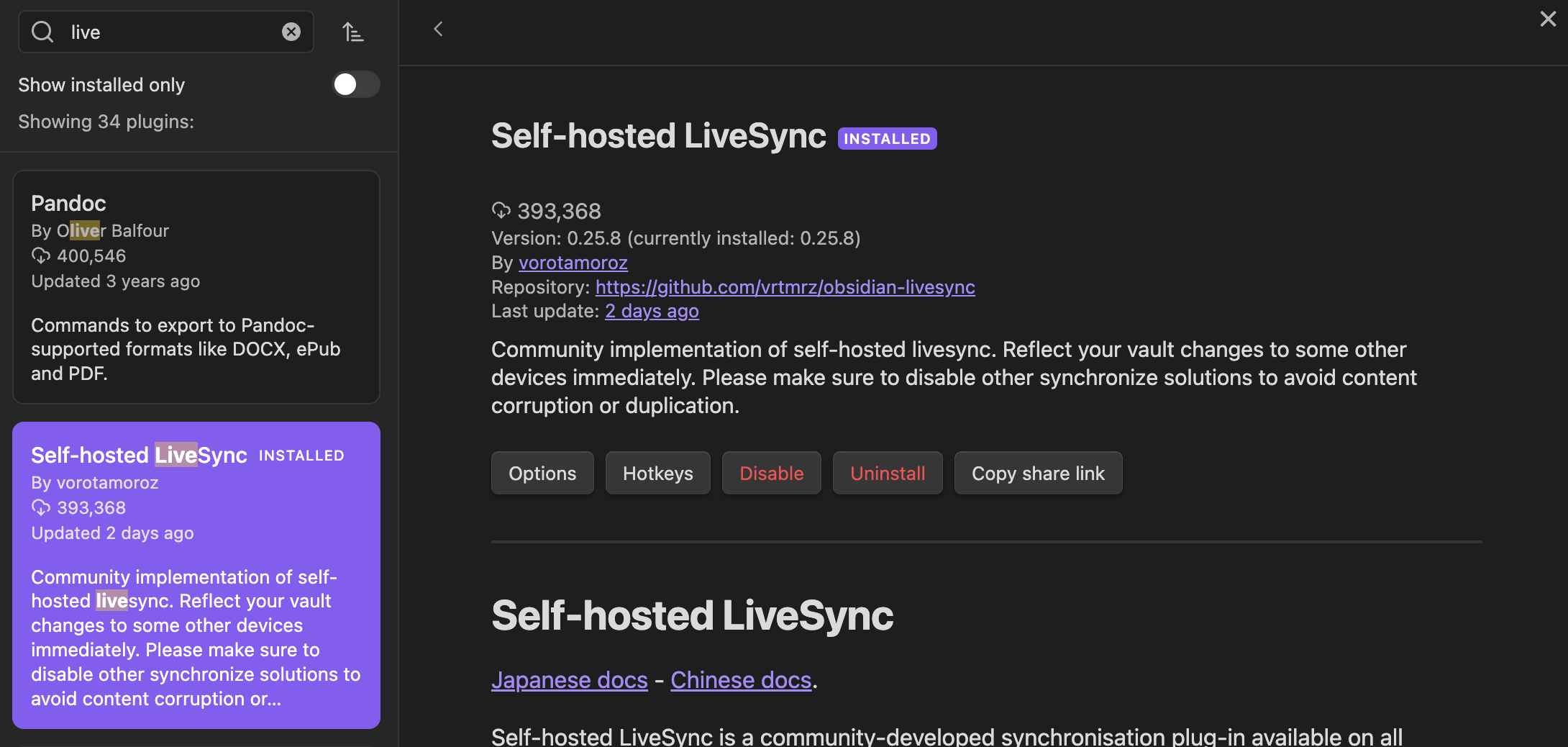Viewport: 1568px width, 747px height.
Task: Open the GitHub repository link
Action: [785, 287]
